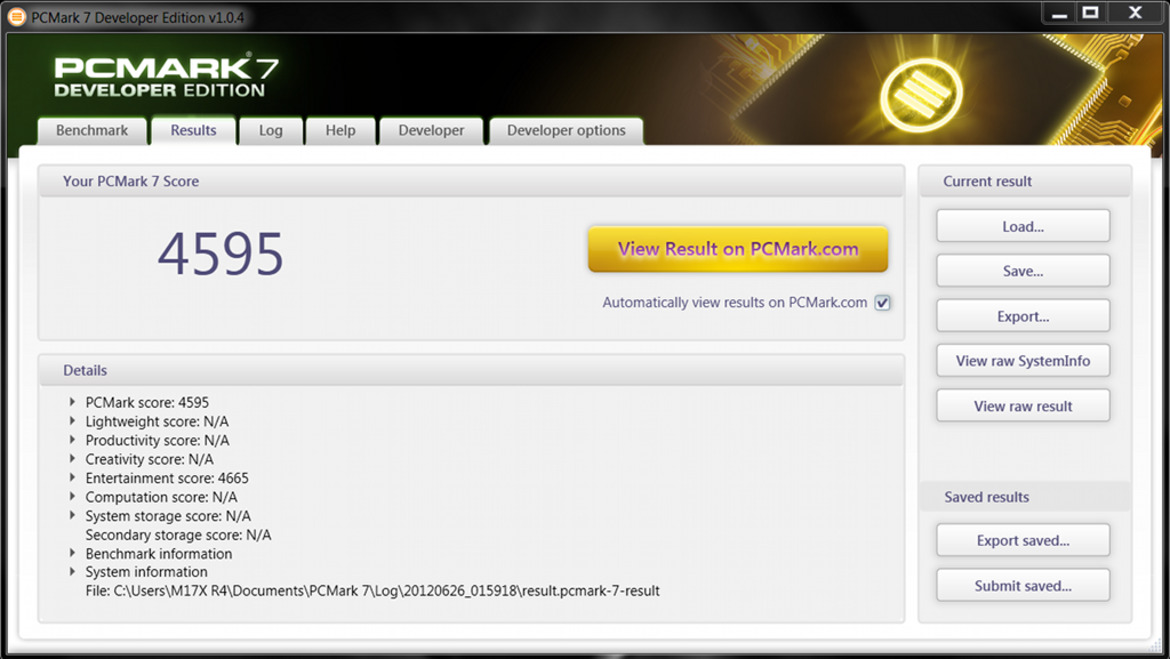Viewport: 1170px width, 659px height.
Task: Click the Export saved... button
Action: (x=1023, y=540)
